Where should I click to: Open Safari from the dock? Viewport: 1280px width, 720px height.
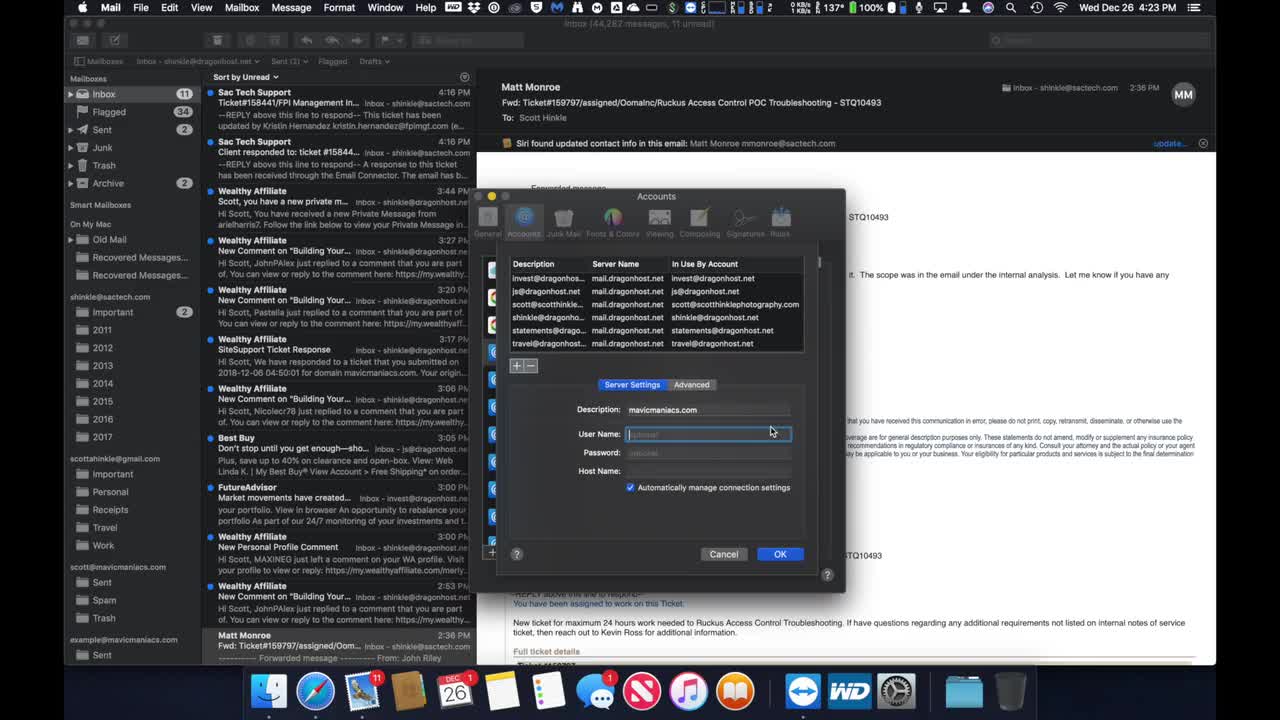pos(315,691)
